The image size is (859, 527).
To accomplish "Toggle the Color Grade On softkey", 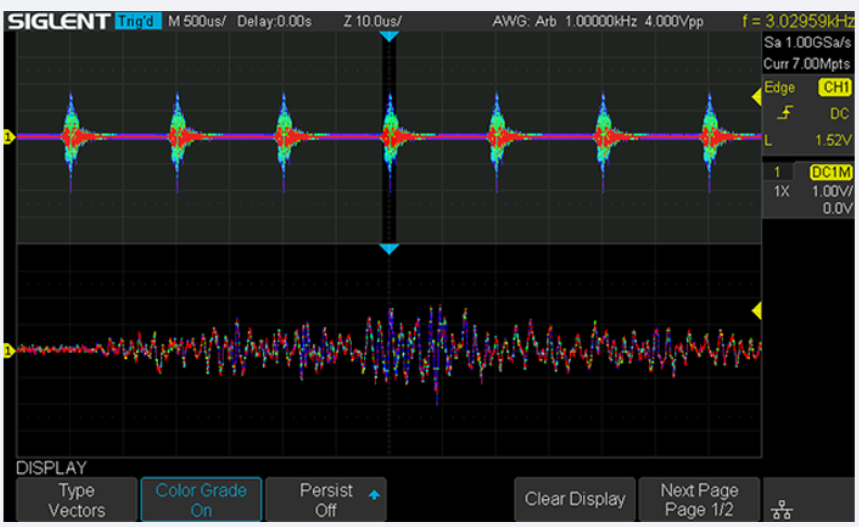I will (x=201, y=500).
